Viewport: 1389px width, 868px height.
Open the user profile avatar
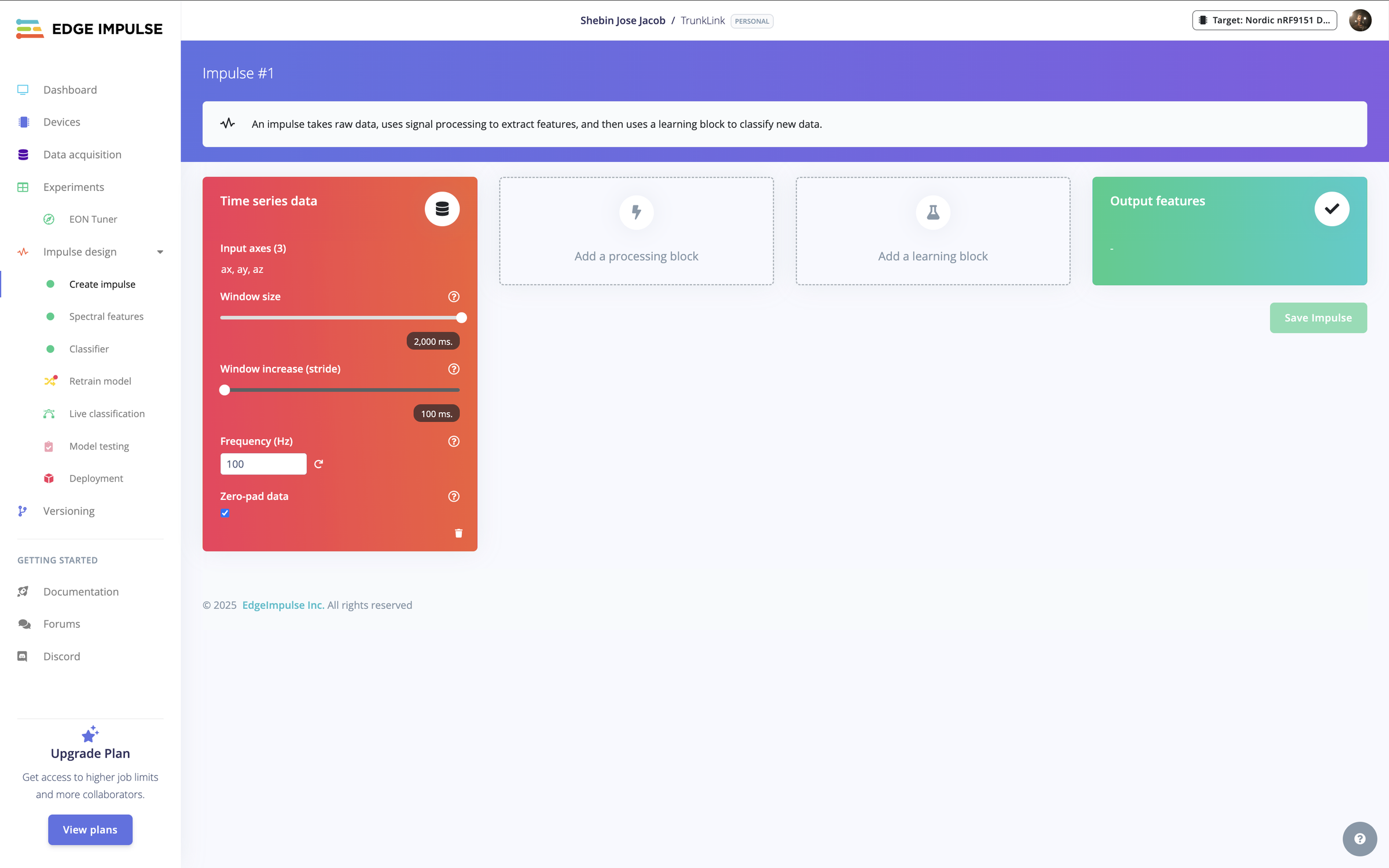tap(1360, 20)
